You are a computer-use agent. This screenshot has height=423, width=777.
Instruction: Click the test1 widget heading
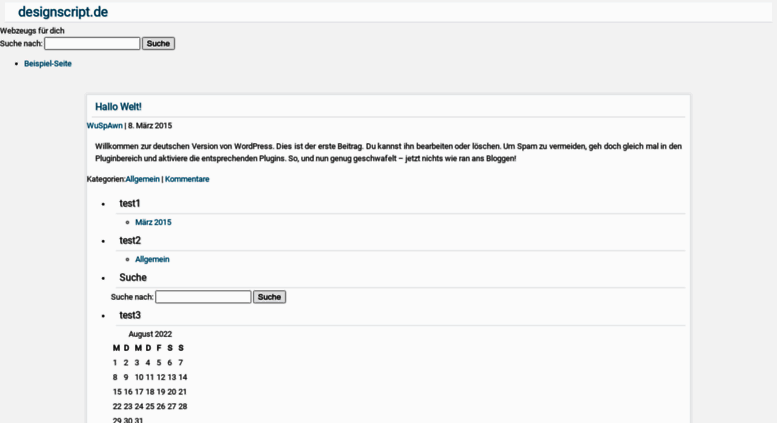[130, 204]
